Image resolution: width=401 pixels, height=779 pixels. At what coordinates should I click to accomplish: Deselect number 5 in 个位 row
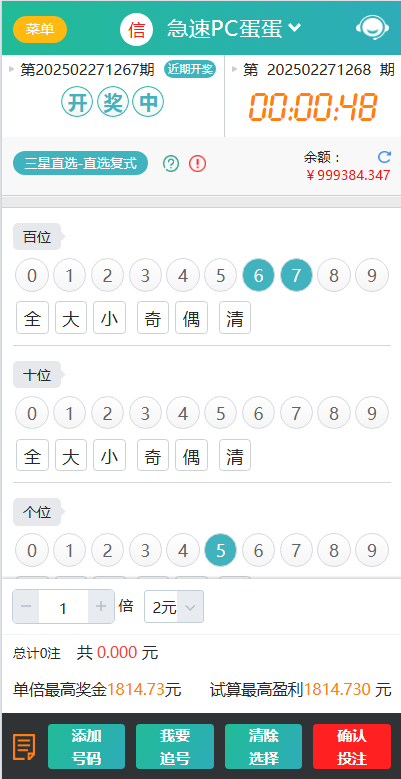click(x=220, y=550)
